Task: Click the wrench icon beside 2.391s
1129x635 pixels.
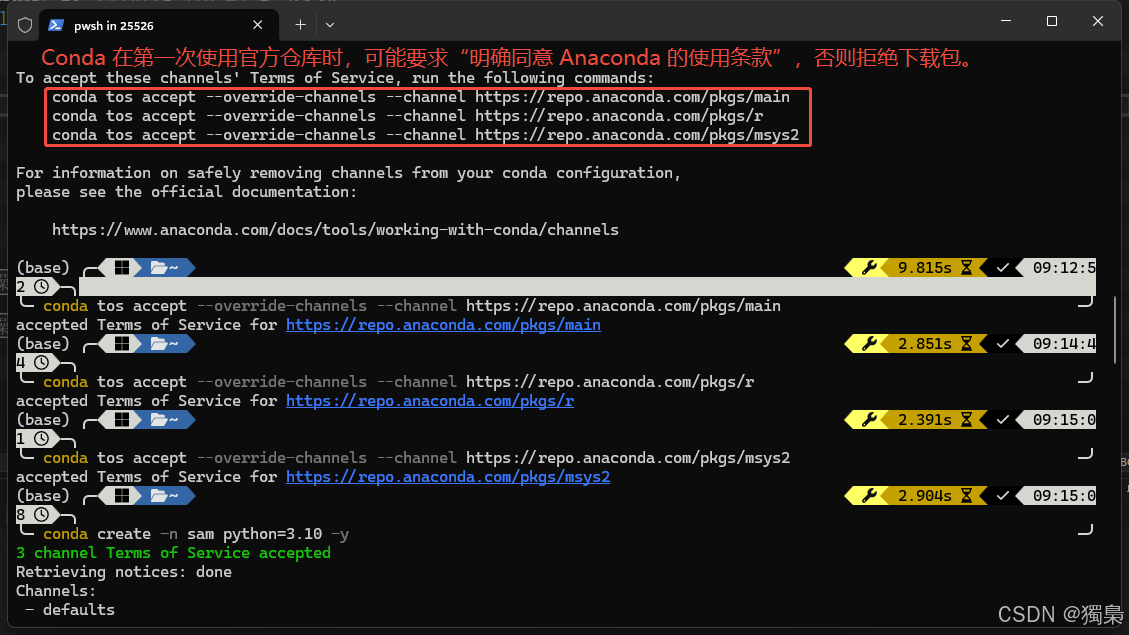Action: click(x=869, y=420)
